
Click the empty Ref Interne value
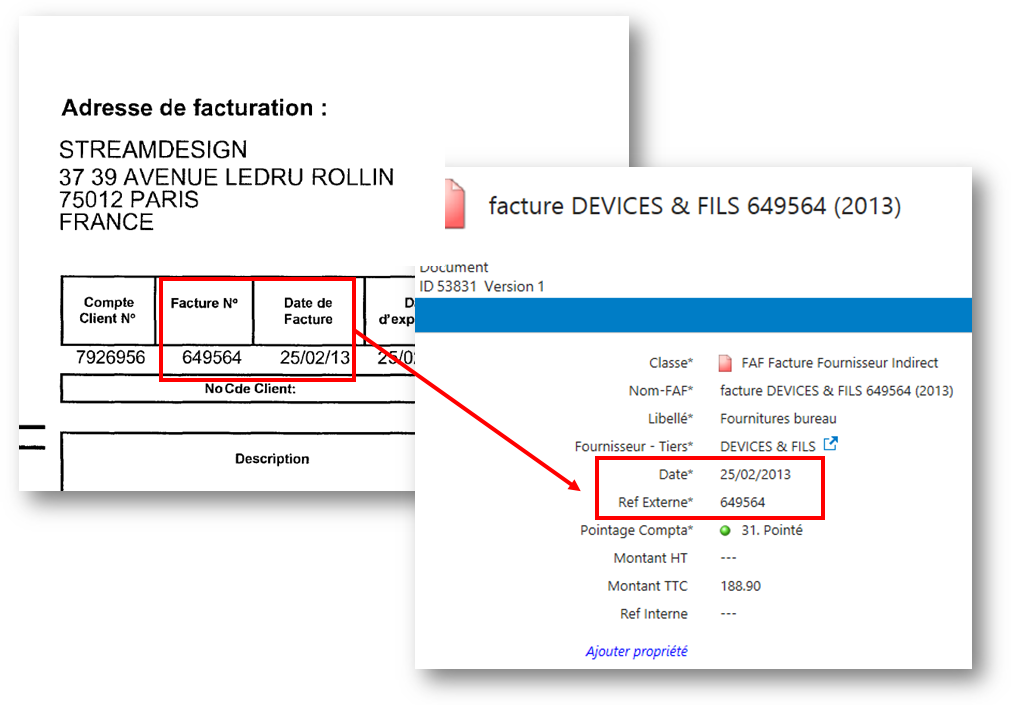728,614
